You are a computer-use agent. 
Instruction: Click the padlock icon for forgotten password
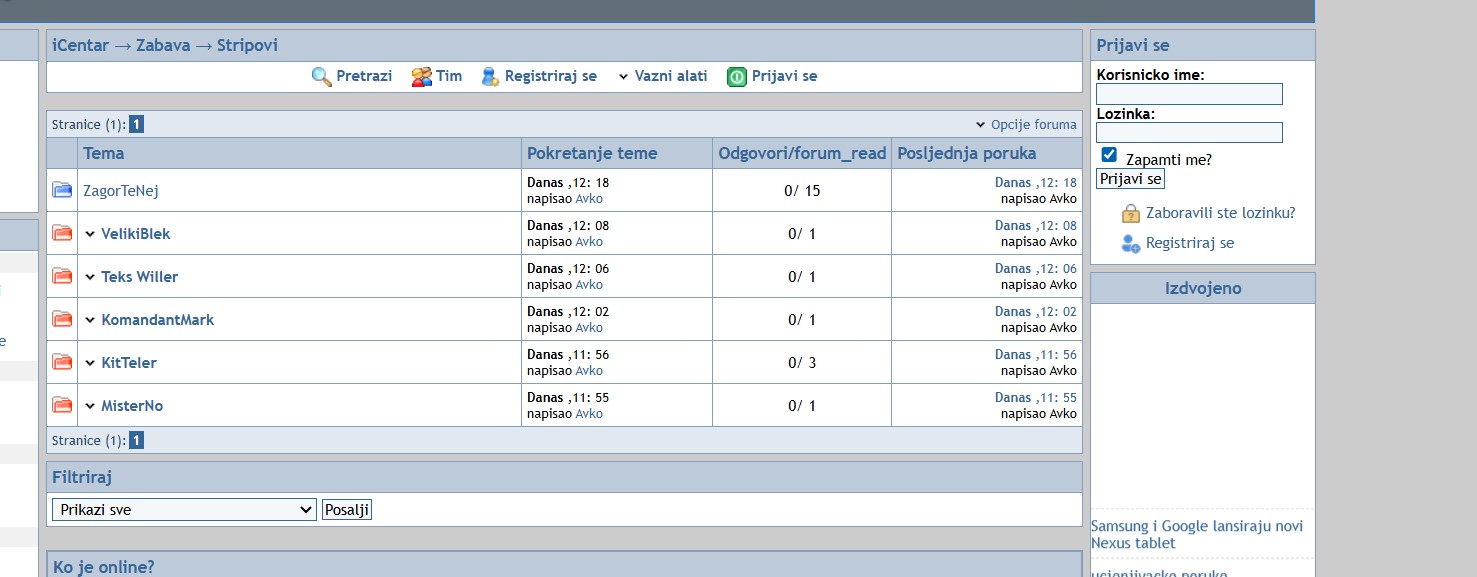(x=1131, y=213)
